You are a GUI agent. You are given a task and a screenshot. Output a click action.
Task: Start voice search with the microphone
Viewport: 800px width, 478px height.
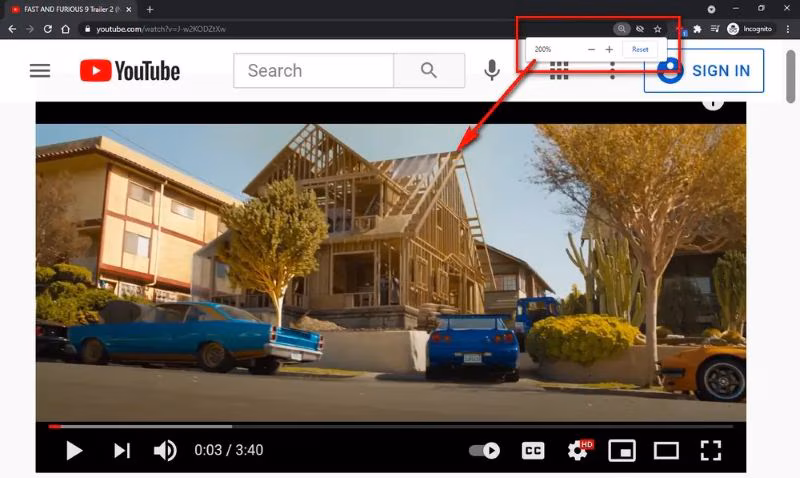coord(492,70)
